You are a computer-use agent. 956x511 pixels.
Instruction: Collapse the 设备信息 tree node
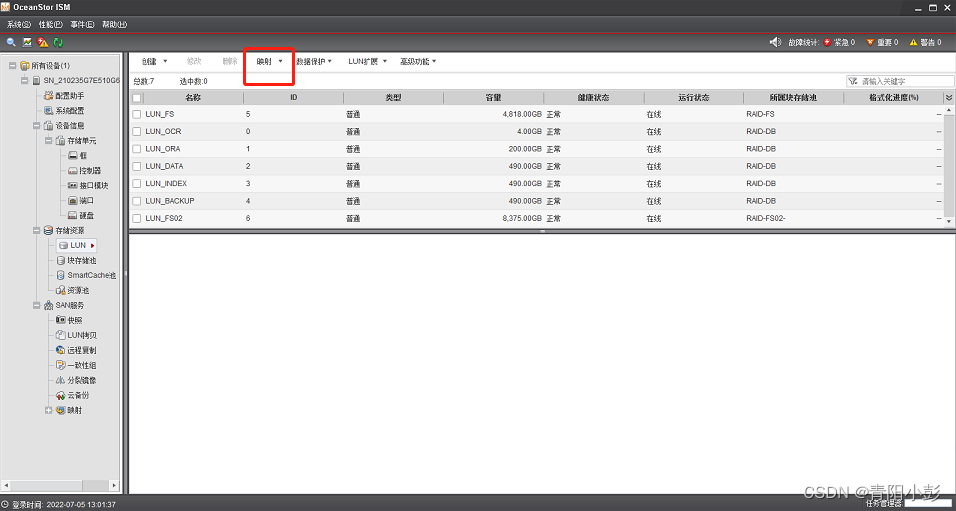[37, 126]
